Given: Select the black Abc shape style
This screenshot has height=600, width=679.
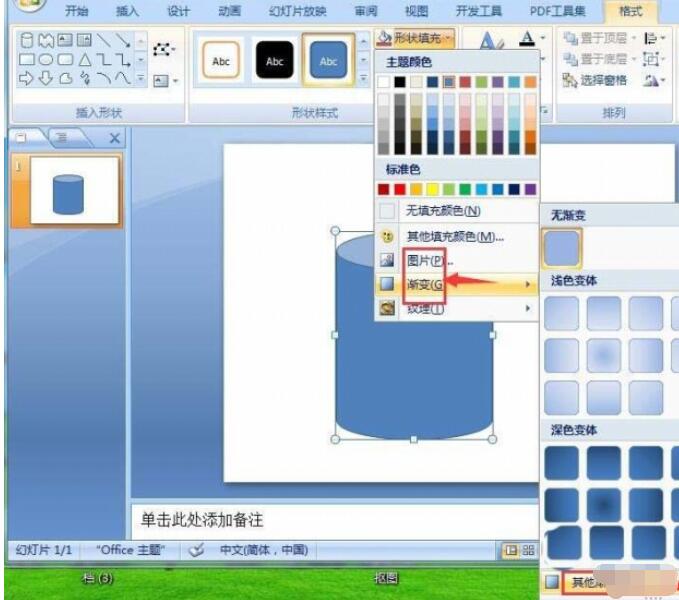Looking at the screenshot, I should 274,61.
